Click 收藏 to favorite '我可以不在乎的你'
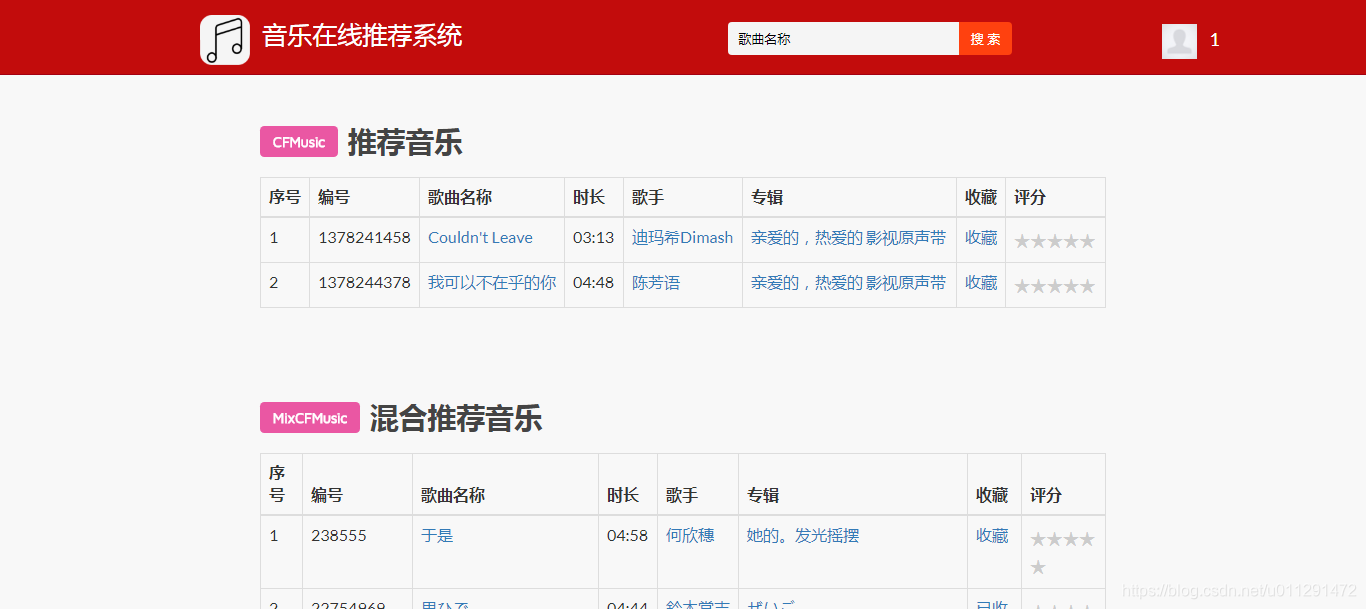 981,282
